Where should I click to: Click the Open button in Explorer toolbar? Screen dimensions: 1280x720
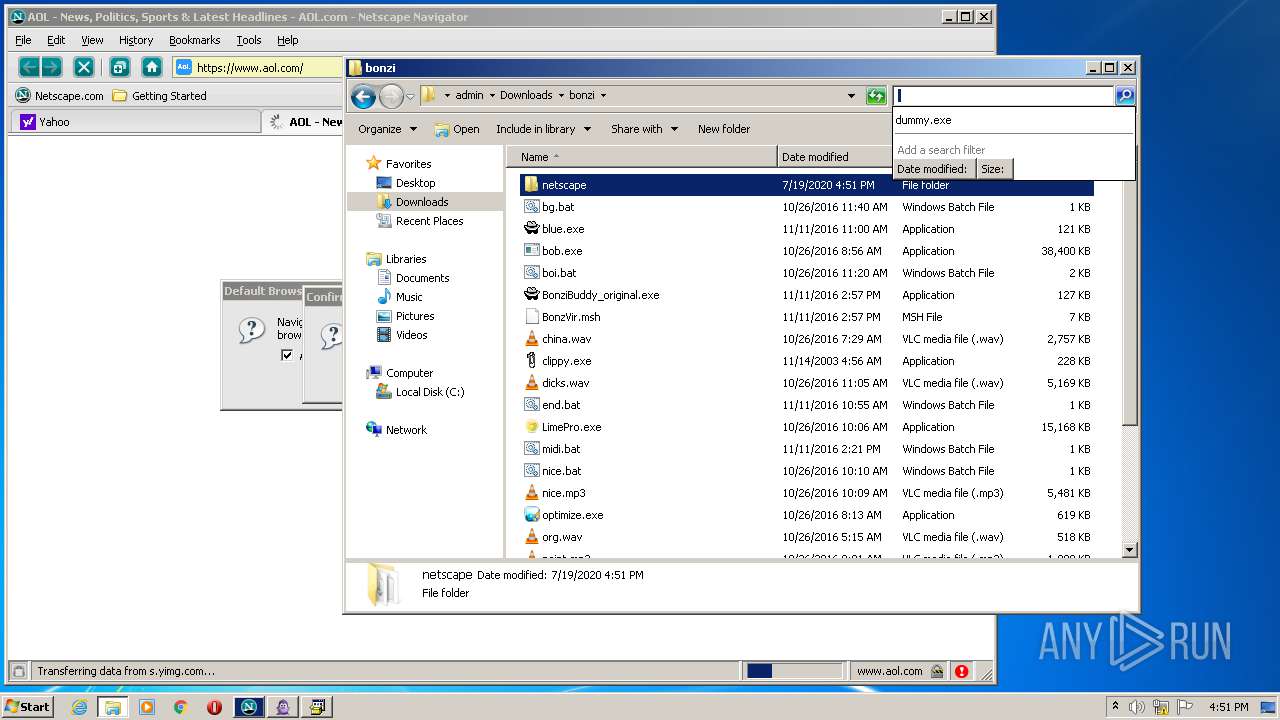[457, 129]
